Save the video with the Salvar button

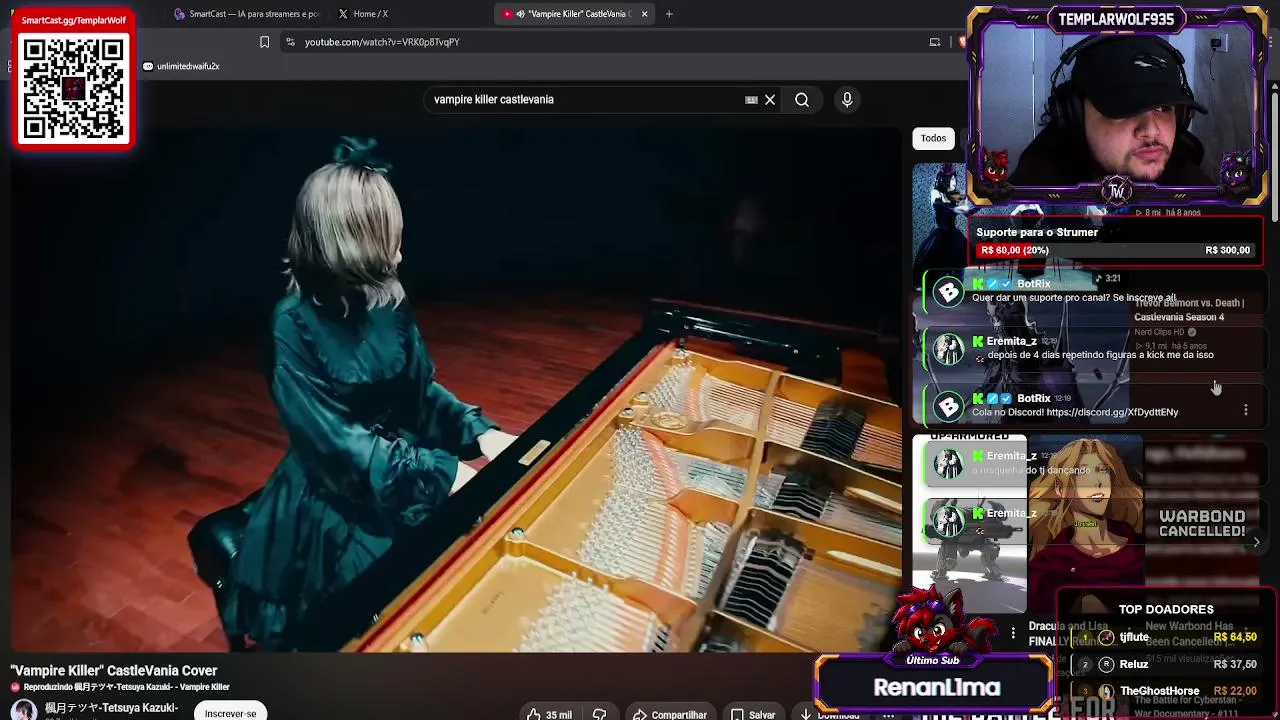click(x=753, y=714)
